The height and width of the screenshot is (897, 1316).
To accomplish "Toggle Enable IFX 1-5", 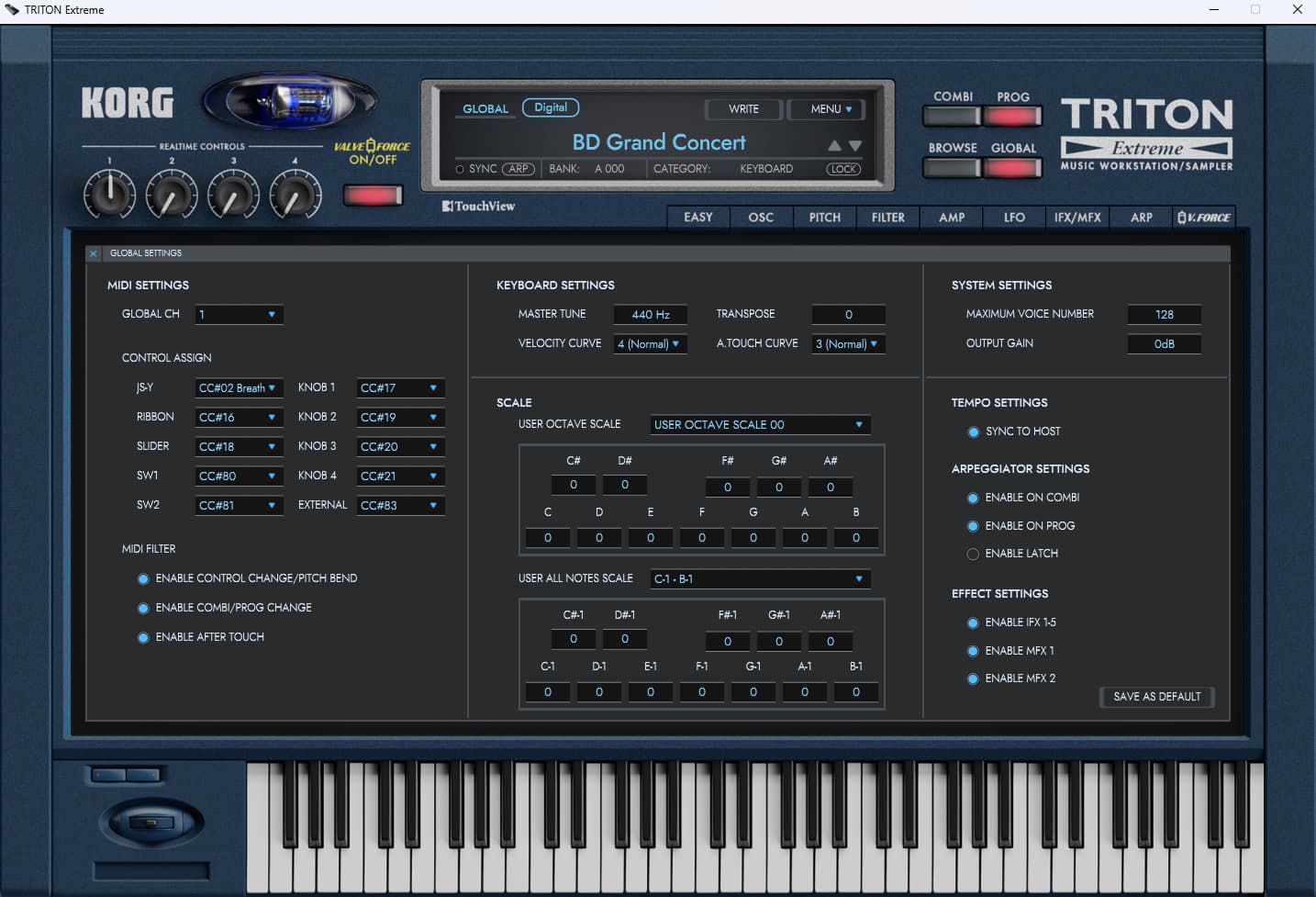I will tap(973, 622).
